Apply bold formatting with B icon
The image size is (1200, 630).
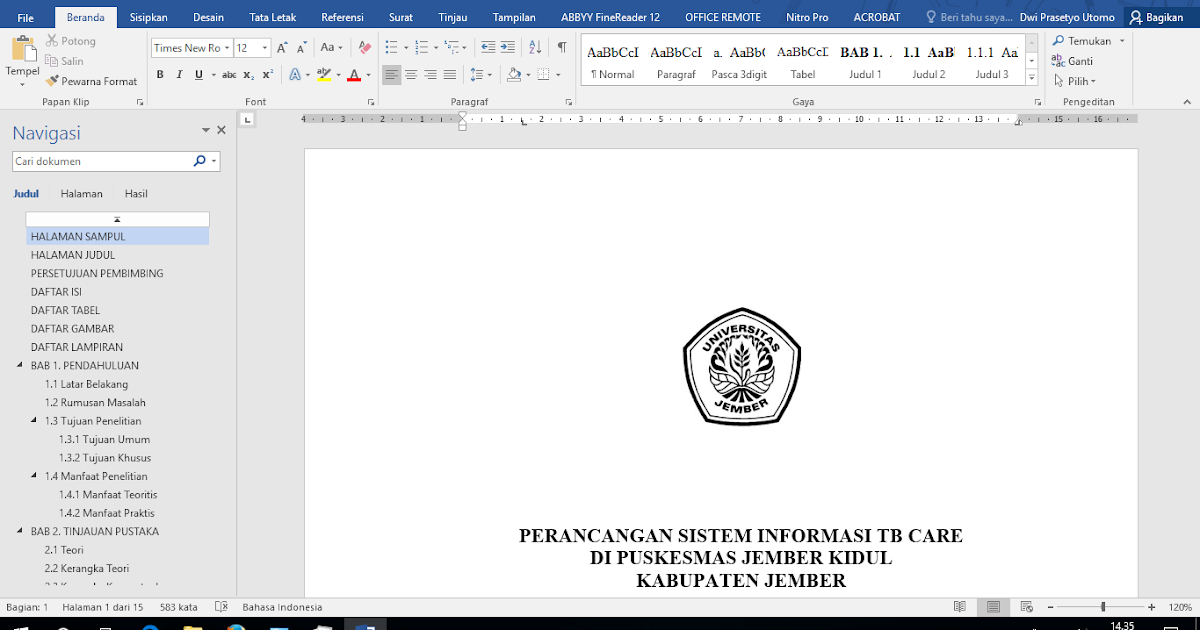pos(160,75)
